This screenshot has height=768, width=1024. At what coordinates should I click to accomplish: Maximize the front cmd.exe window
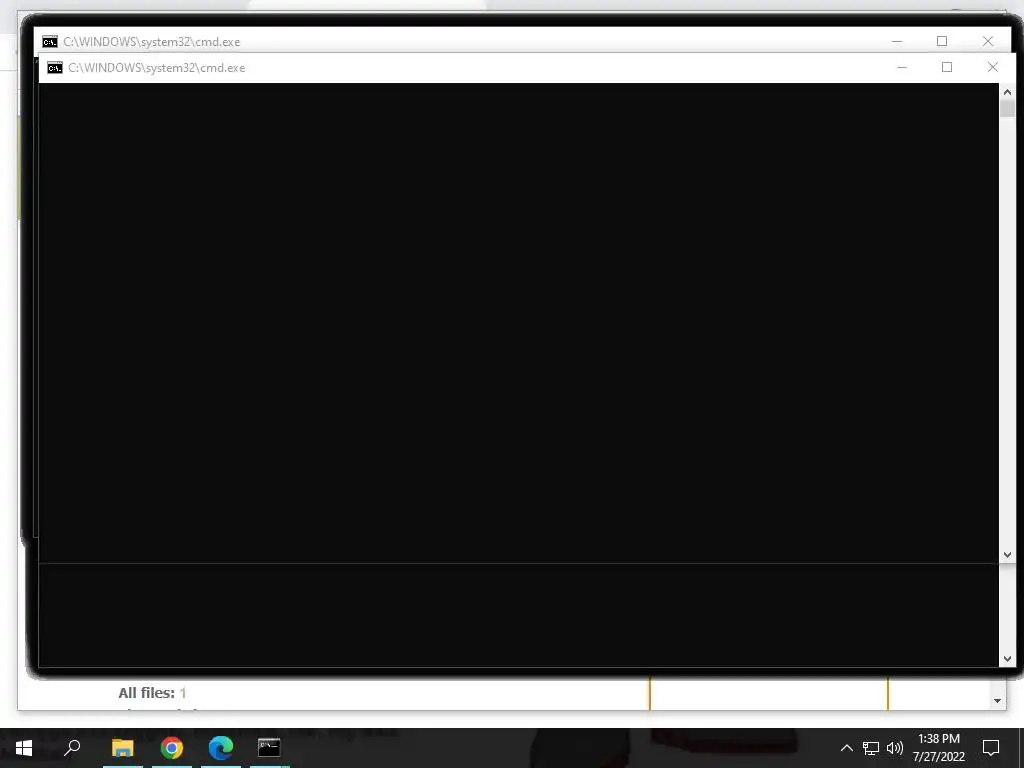pos(947,67)
